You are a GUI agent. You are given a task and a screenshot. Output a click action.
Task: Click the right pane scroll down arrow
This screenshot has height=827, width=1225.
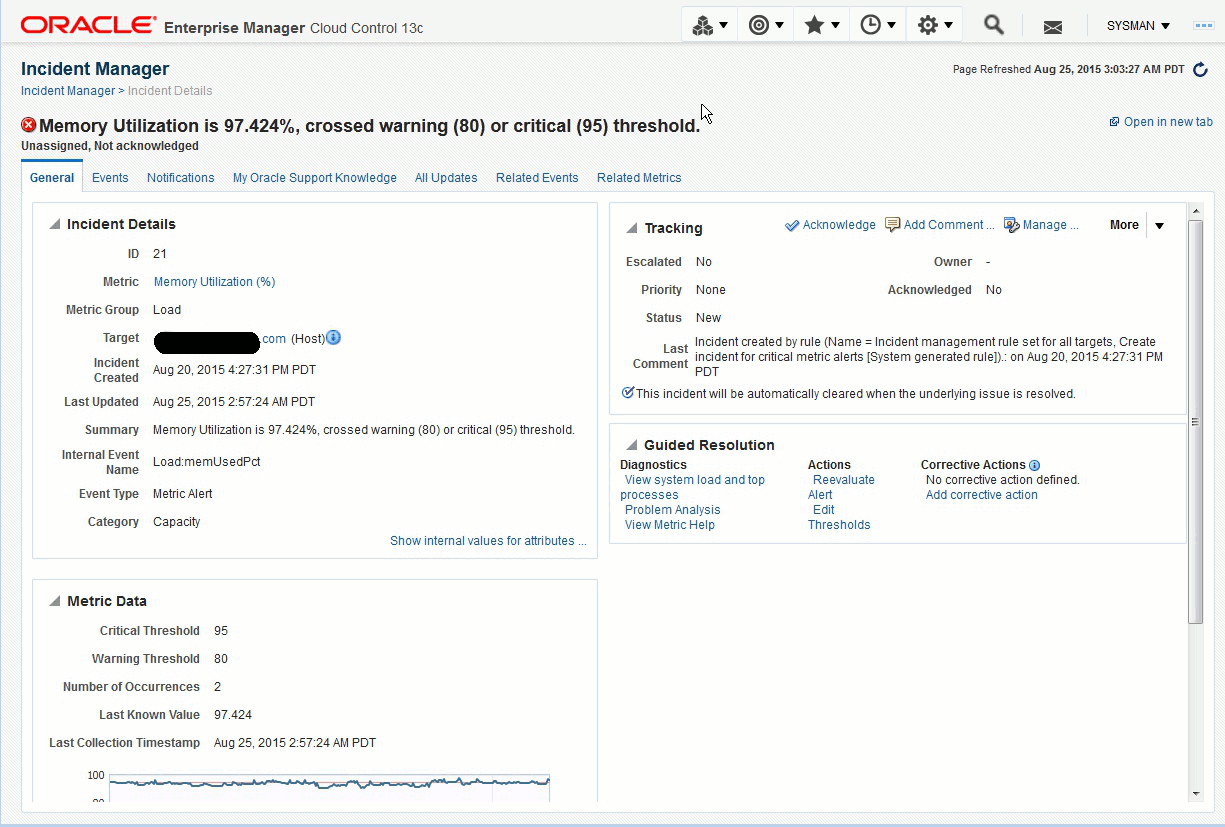point(1195,793)
